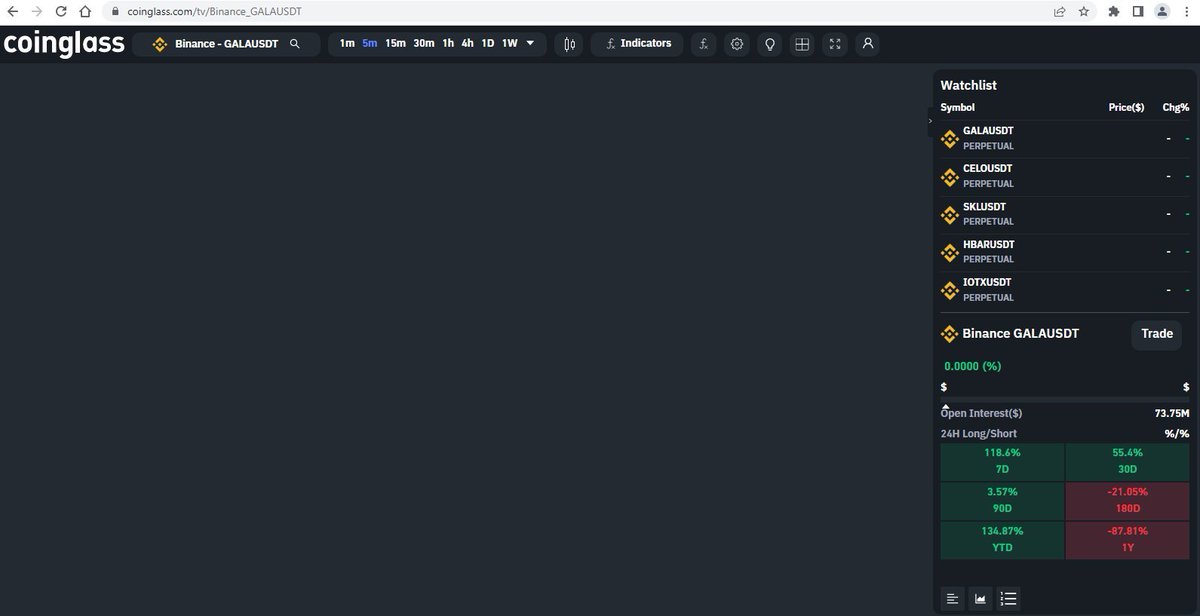Click the Trade button
1200x616 pixels.
(1157, 334)
